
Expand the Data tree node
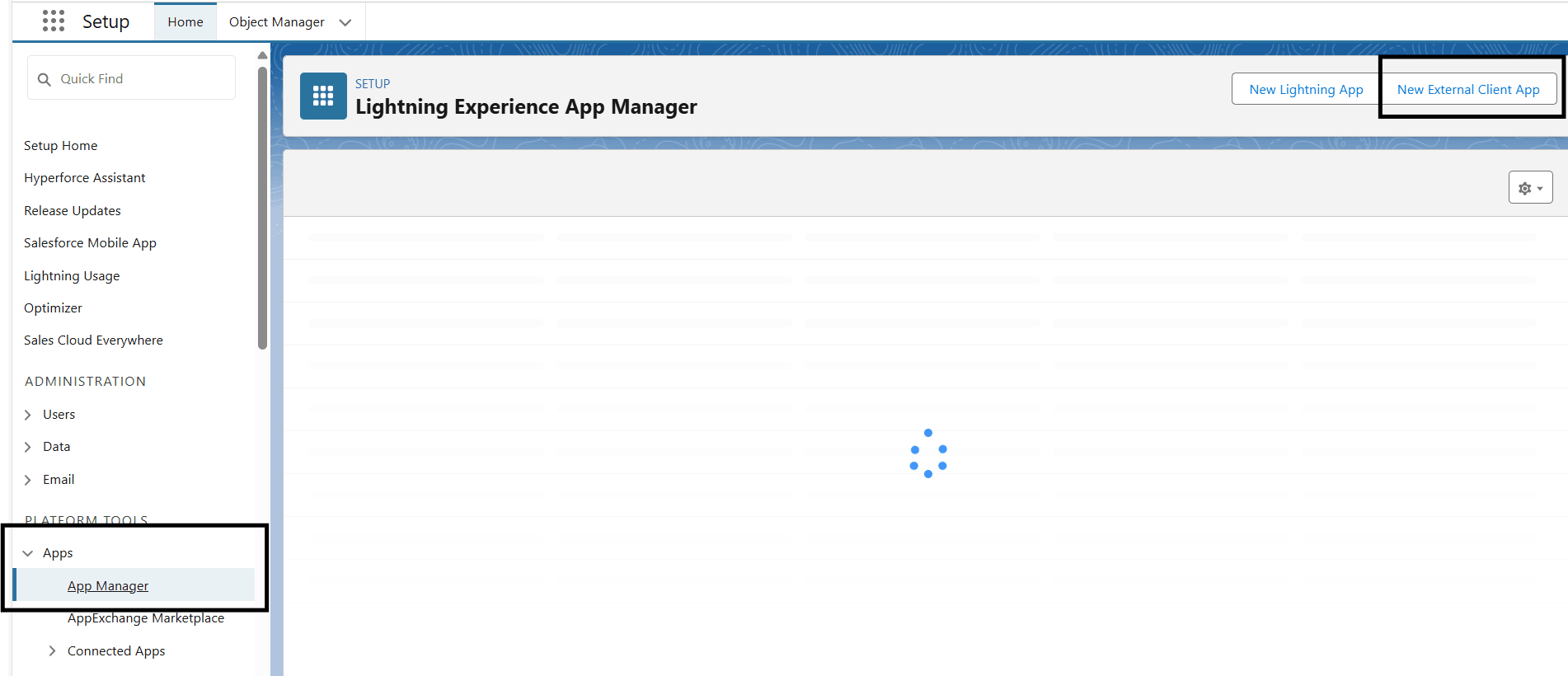click(28, 447)
